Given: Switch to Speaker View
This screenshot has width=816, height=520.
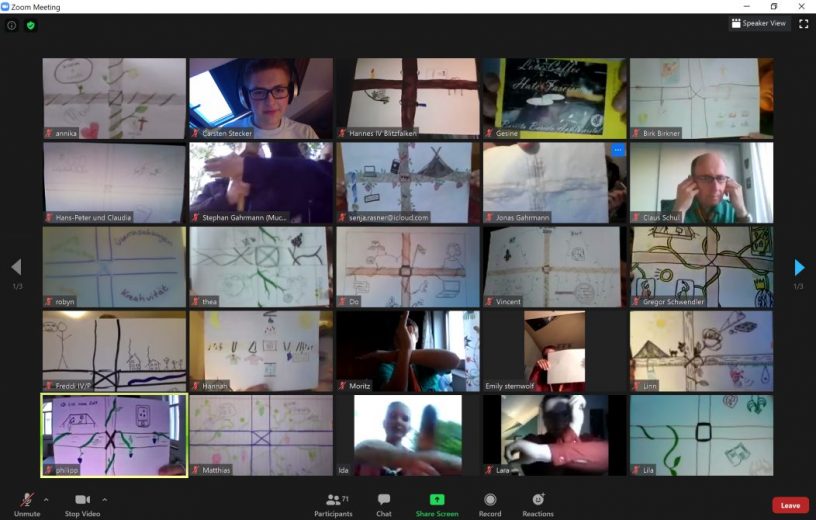Looking at the screenshot, I should [x=759, y=23].
